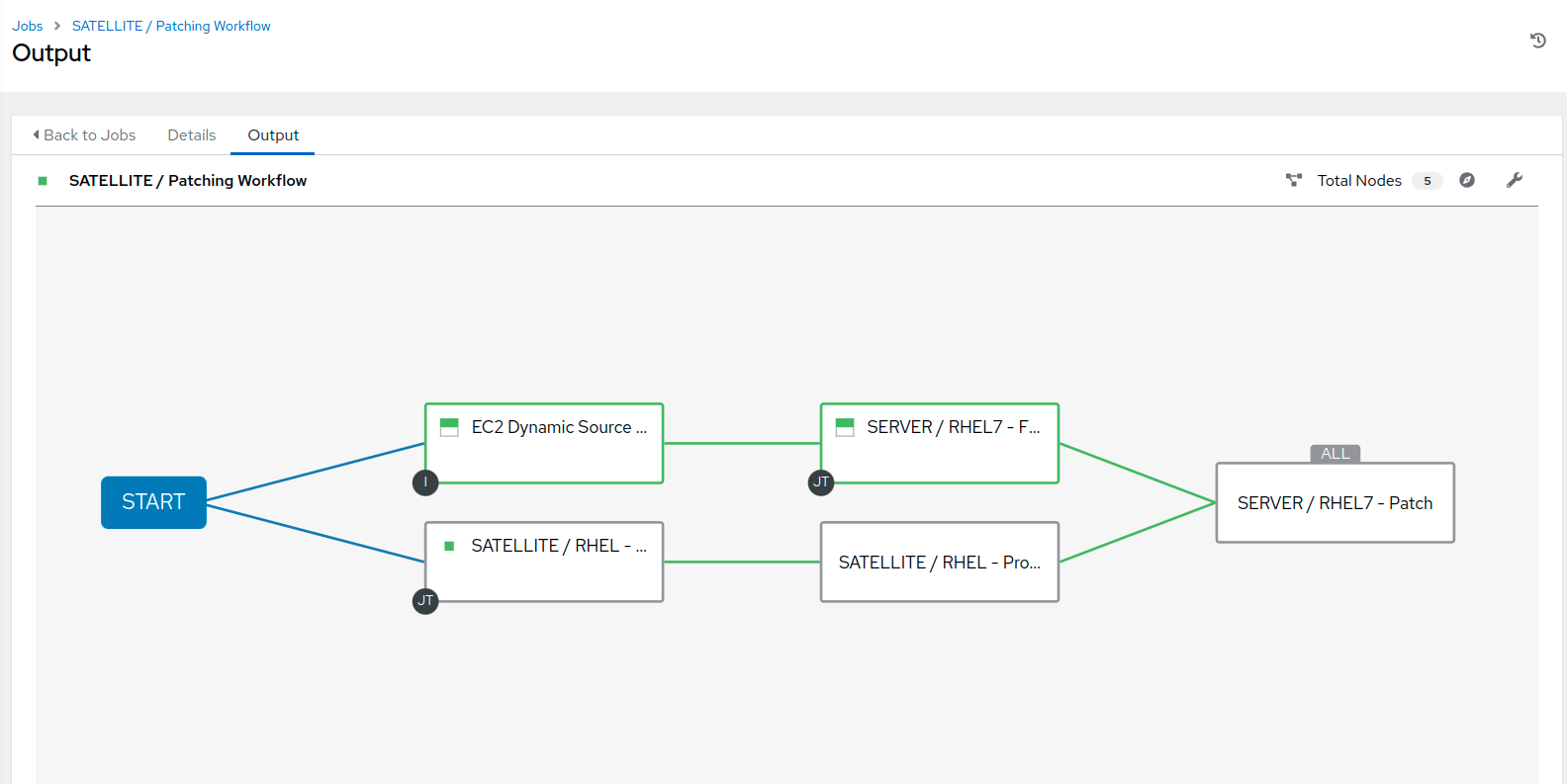Viewport: 1567px width, 784px height.
Task: Click the SERVER / RHEL7 - F... node label
Action: click(954, 427)
